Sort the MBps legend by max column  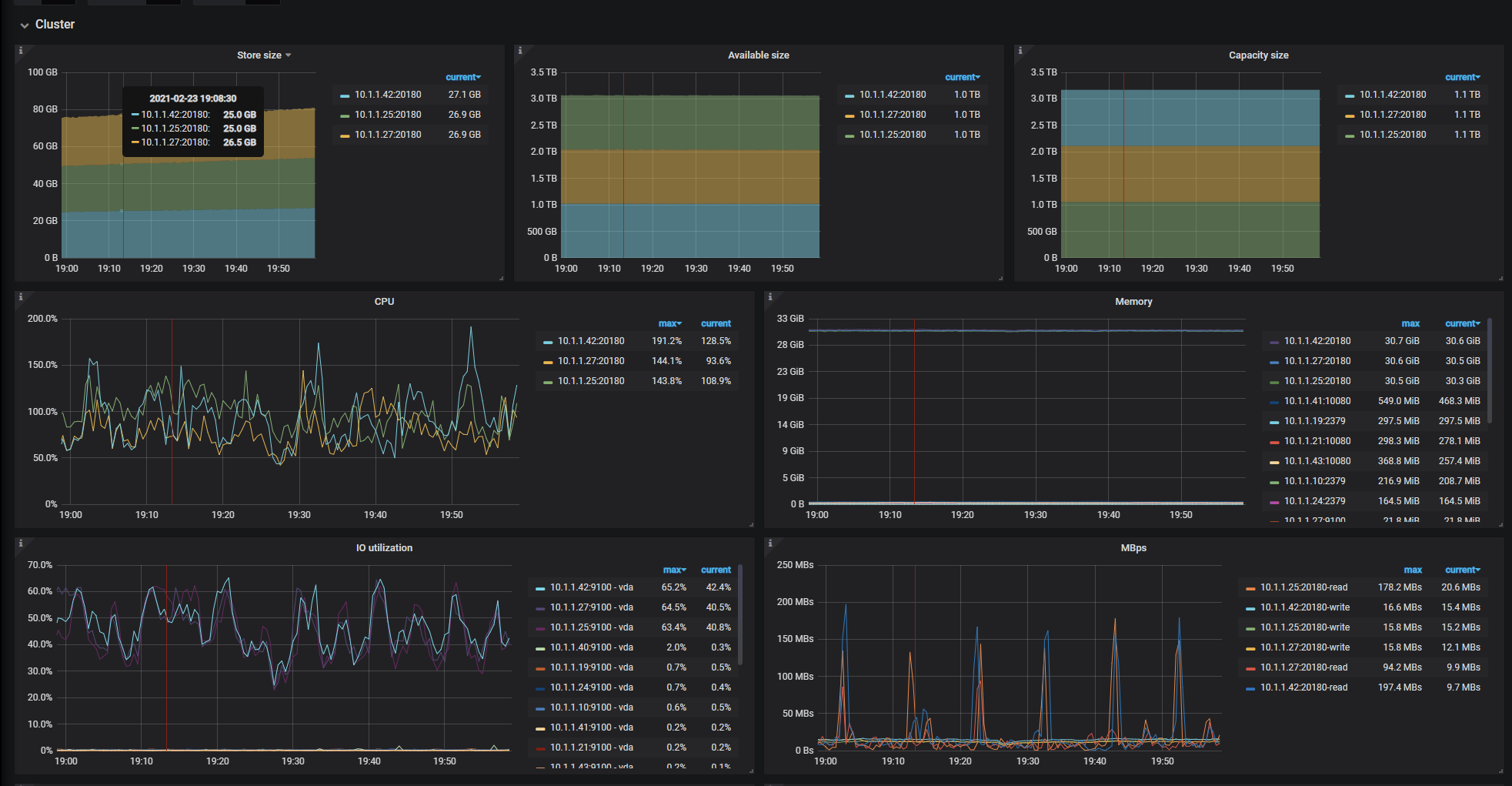[1412, 570]
